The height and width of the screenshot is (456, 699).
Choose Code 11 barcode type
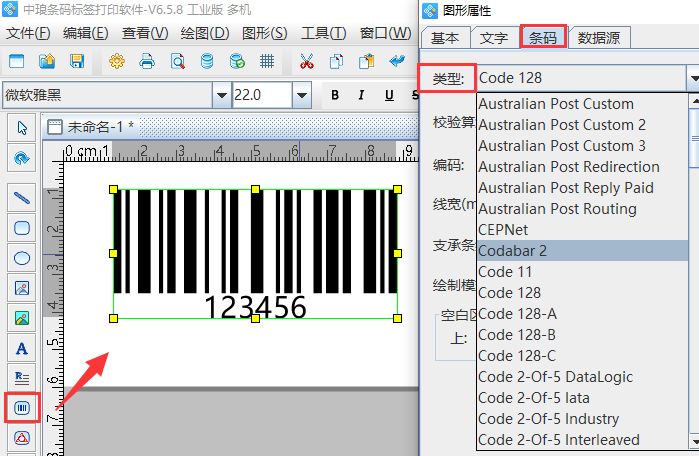(582, 271)
